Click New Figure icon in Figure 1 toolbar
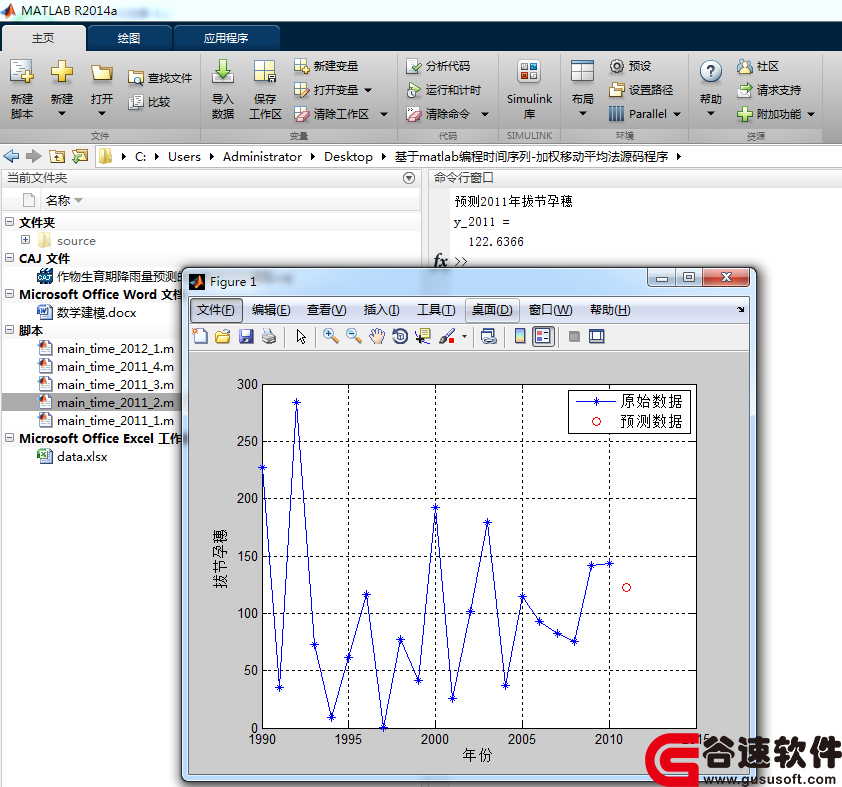This screenshot has width=842, height=787. point(200,337)
